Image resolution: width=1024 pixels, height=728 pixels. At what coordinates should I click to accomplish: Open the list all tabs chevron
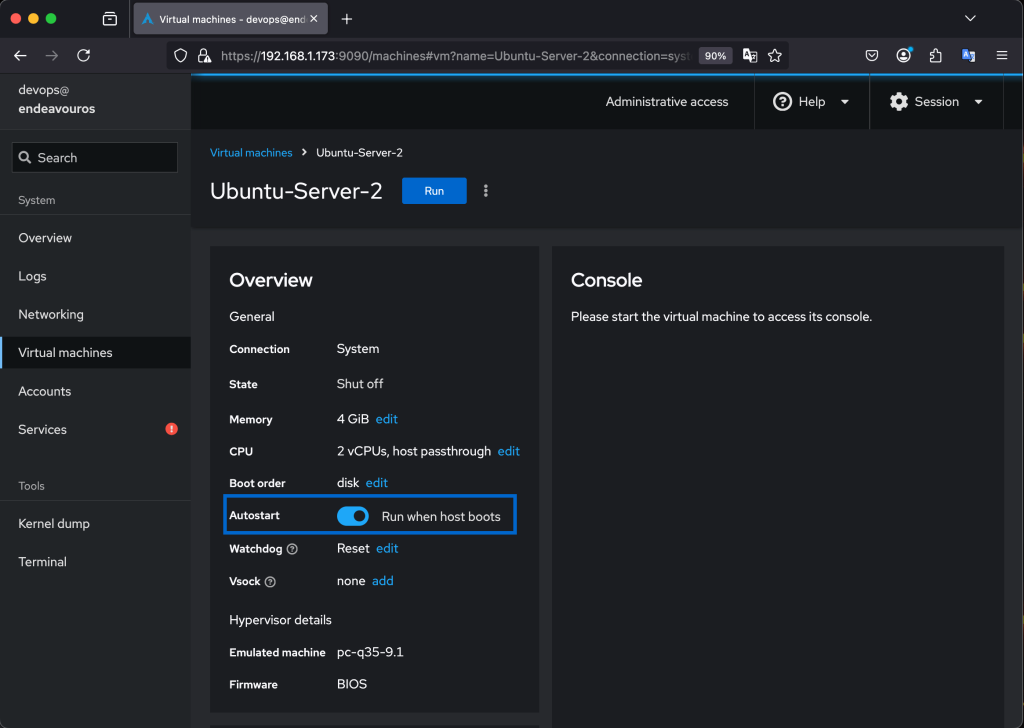coord(969,19)
